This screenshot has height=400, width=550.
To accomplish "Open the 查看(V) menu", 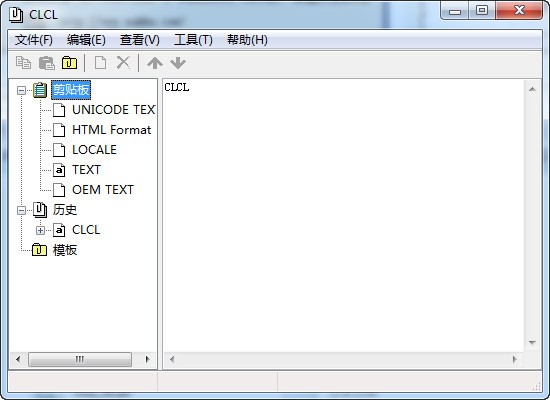I will coord(140,40).
